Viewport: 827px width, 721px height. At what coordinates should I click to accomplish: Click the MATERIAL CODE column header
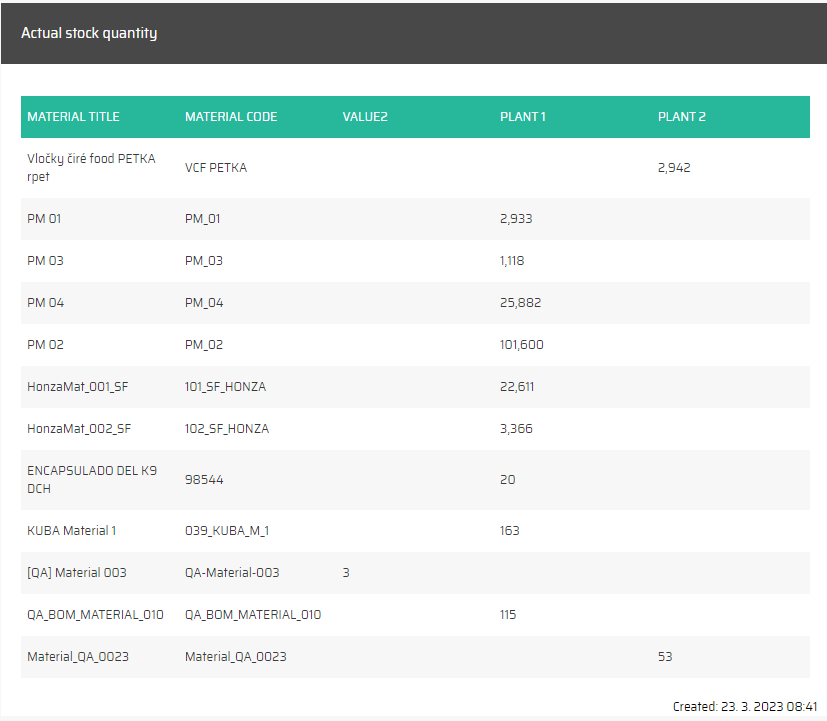[231, 117]
